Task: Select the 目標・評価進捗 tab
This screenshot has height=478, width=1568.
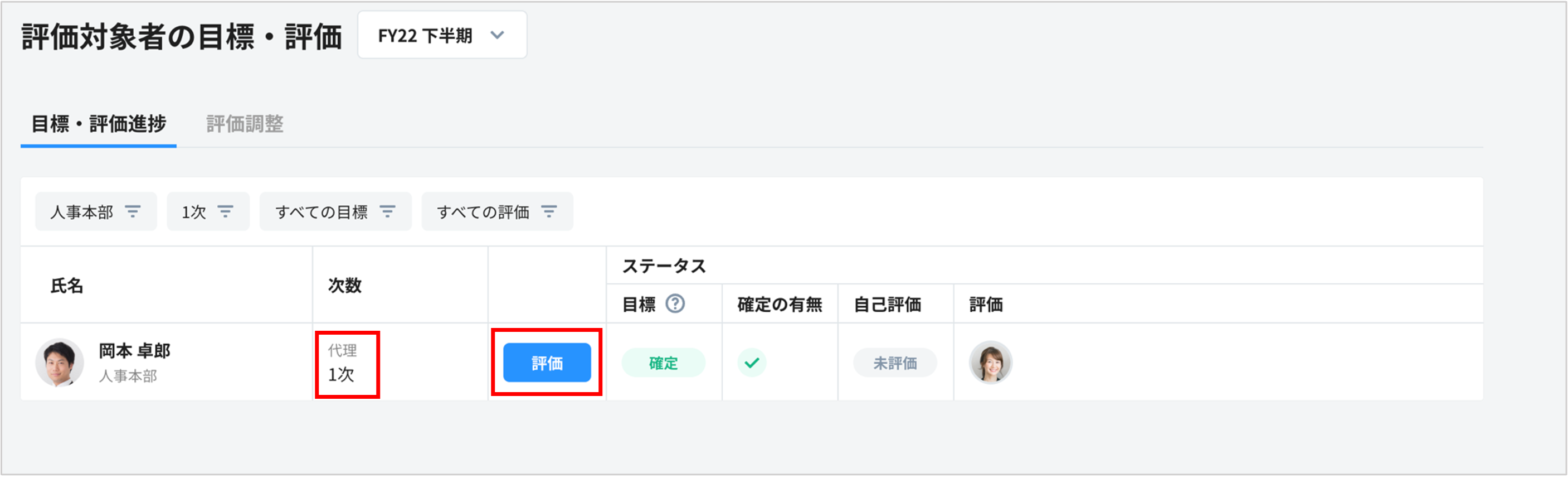Action: pos(98,124)
